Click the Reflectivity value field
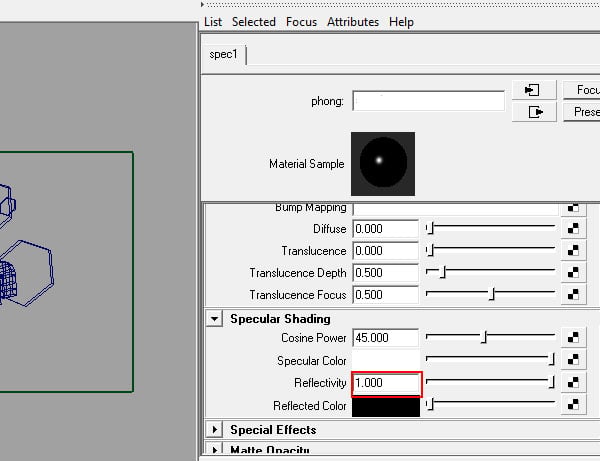The width and height of the screenshot is (600, 461). click(x=386, y=383)
